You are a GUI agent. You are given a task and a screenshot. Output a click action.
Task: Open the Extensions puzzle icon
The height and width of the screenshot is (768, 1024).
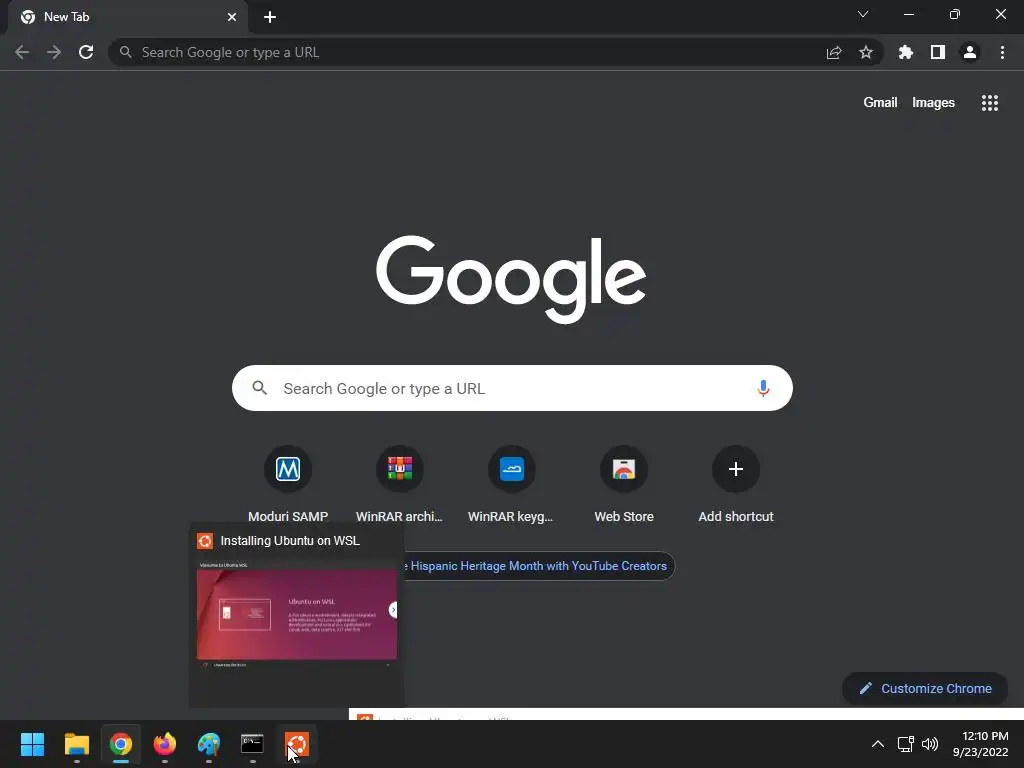point(906,52)
